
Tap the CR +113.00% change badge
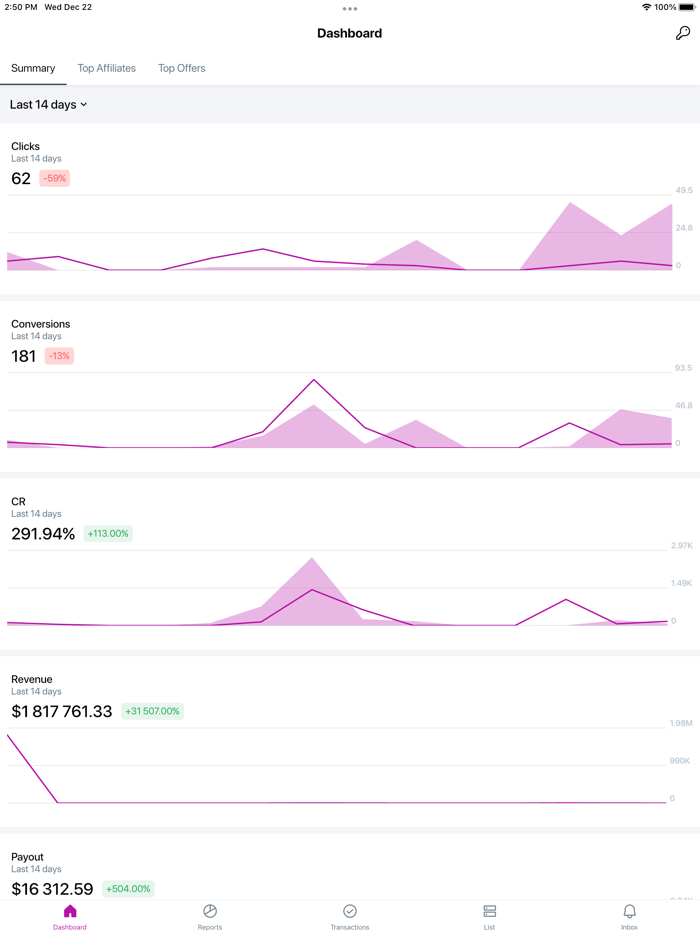point(108,534)
